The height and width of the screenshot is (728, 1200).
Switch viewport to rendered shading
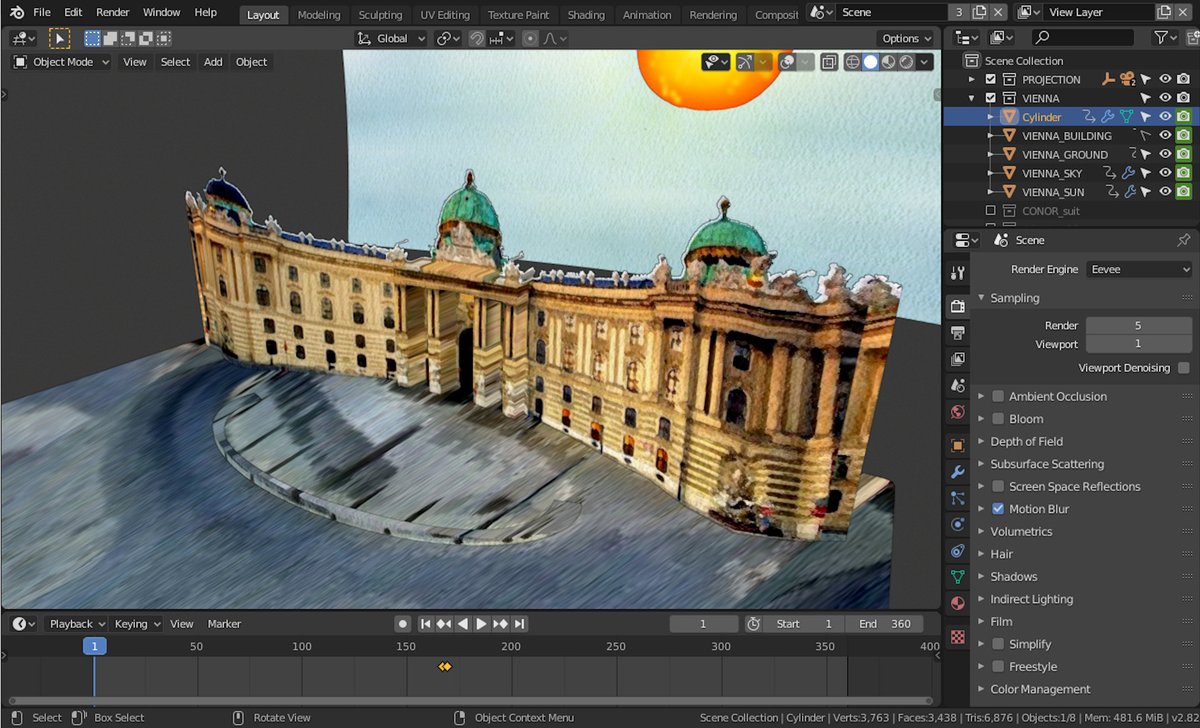[906, 62]
